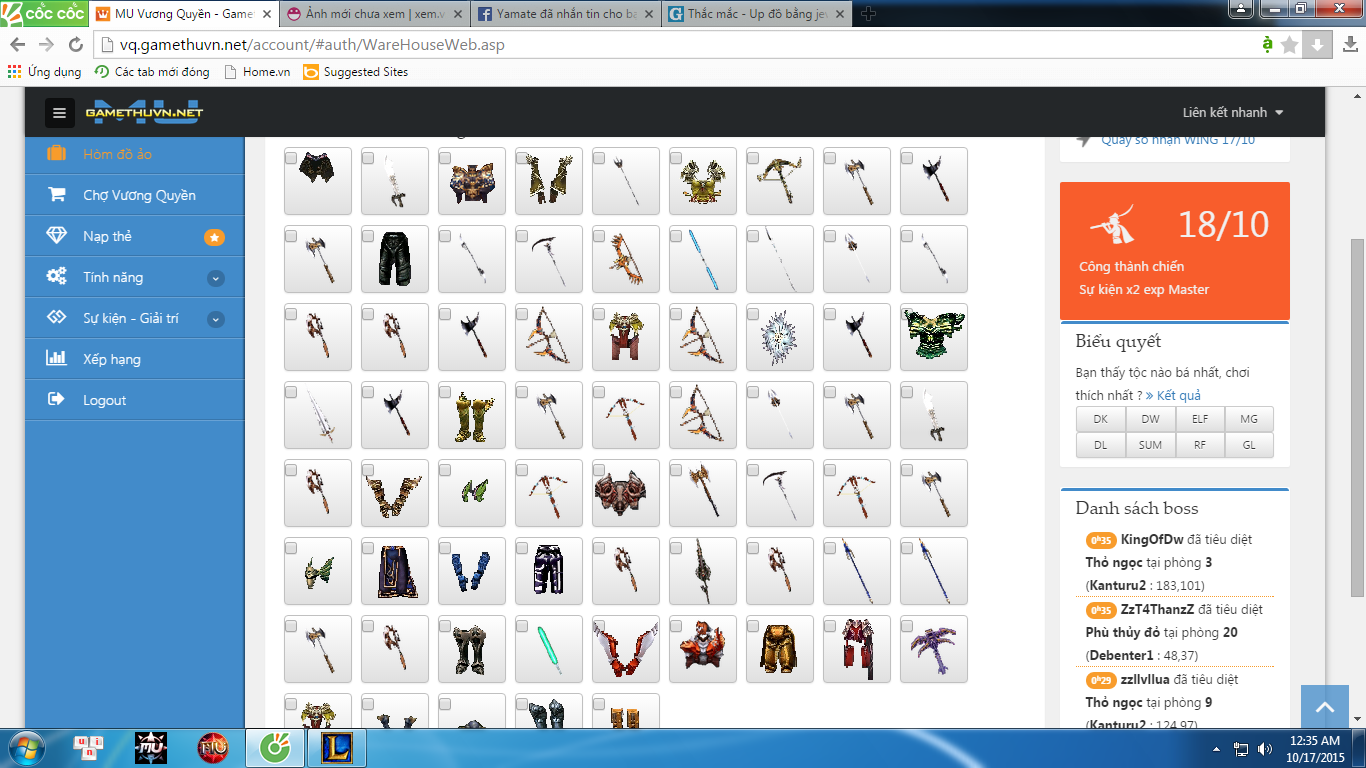Select the golden boots item

472,415
